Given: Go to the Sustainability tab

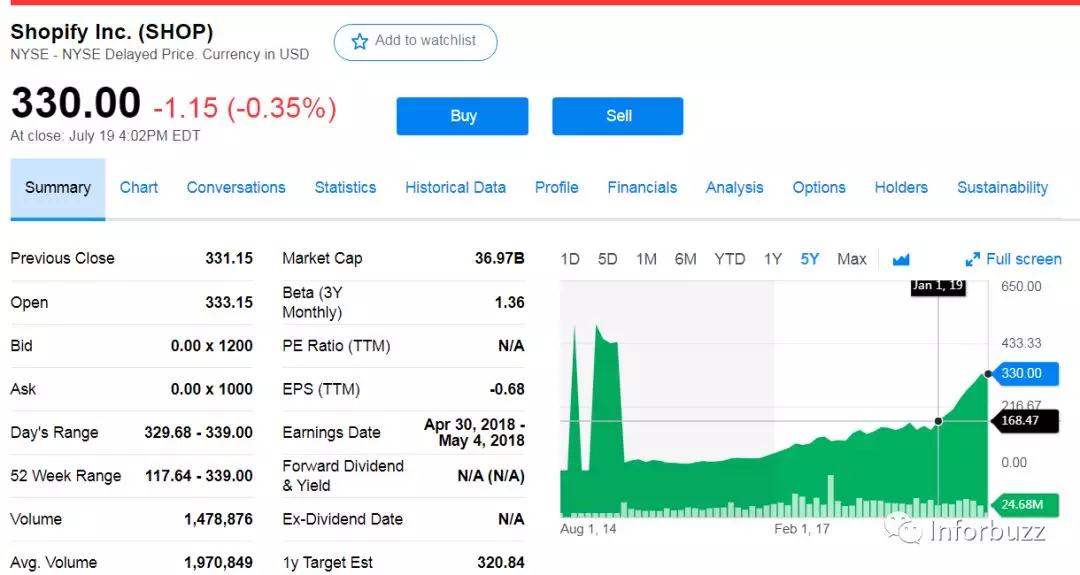Looking at the screenshot, I should [1002, 188].
